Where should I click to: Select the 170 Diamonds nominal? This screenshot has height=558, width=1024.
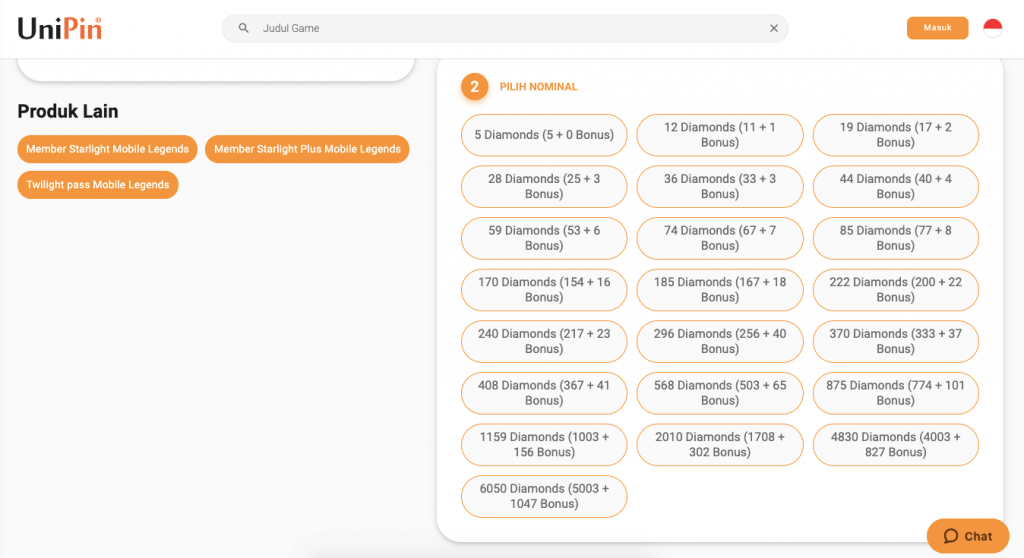coord(544,290)
